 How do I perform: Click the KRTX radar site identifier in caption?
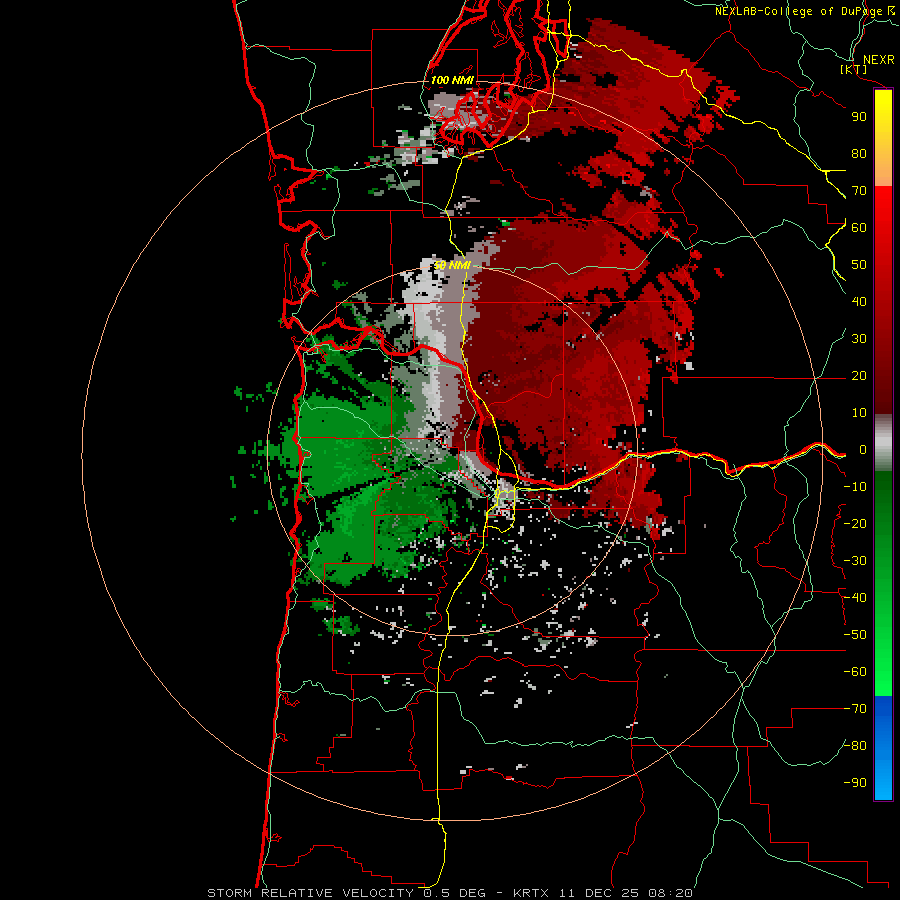click(x=531, y=893)
